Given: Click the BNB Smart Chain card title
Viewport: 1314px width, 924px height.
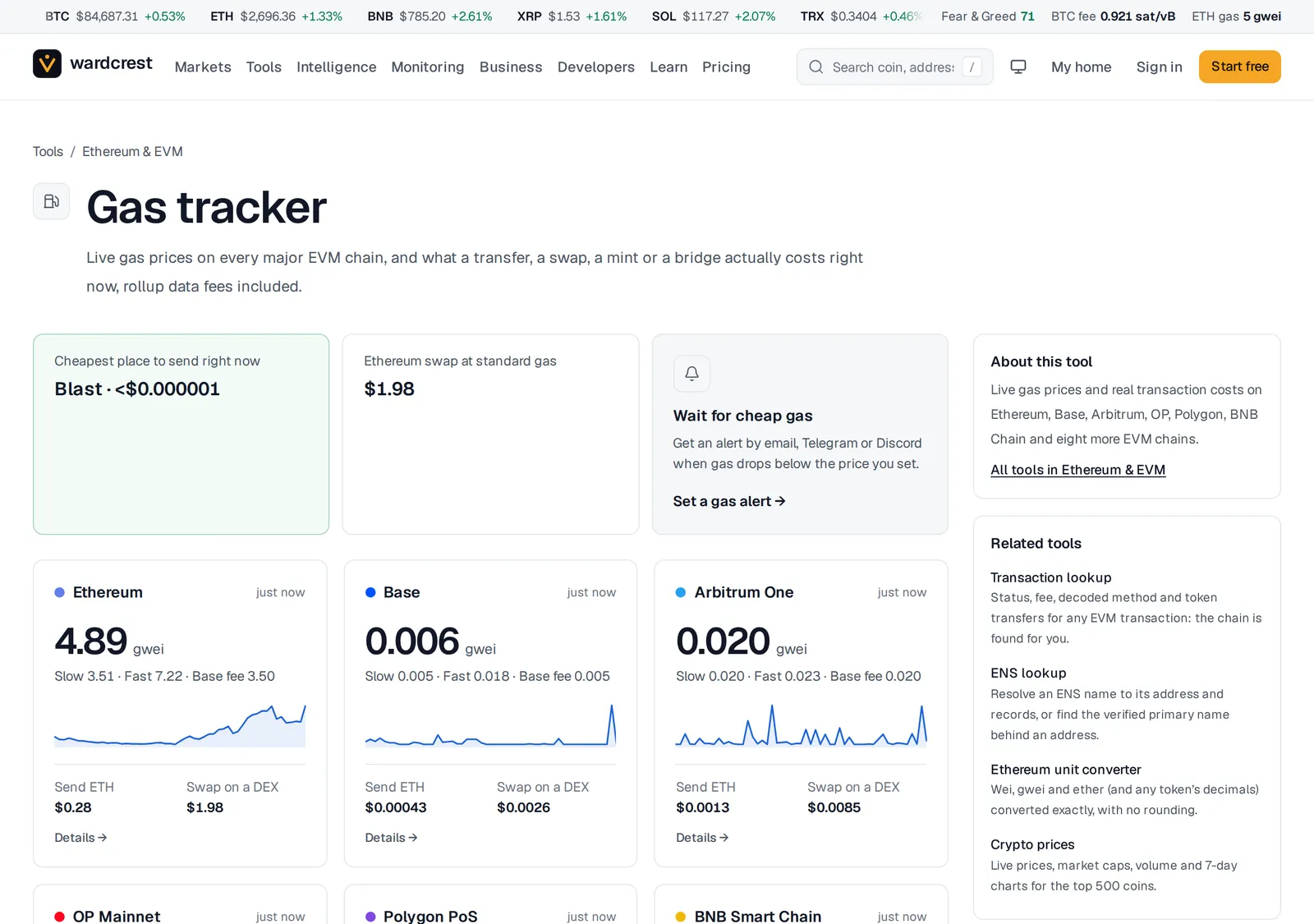Looking at the screenshot, I should pos(758,916).
